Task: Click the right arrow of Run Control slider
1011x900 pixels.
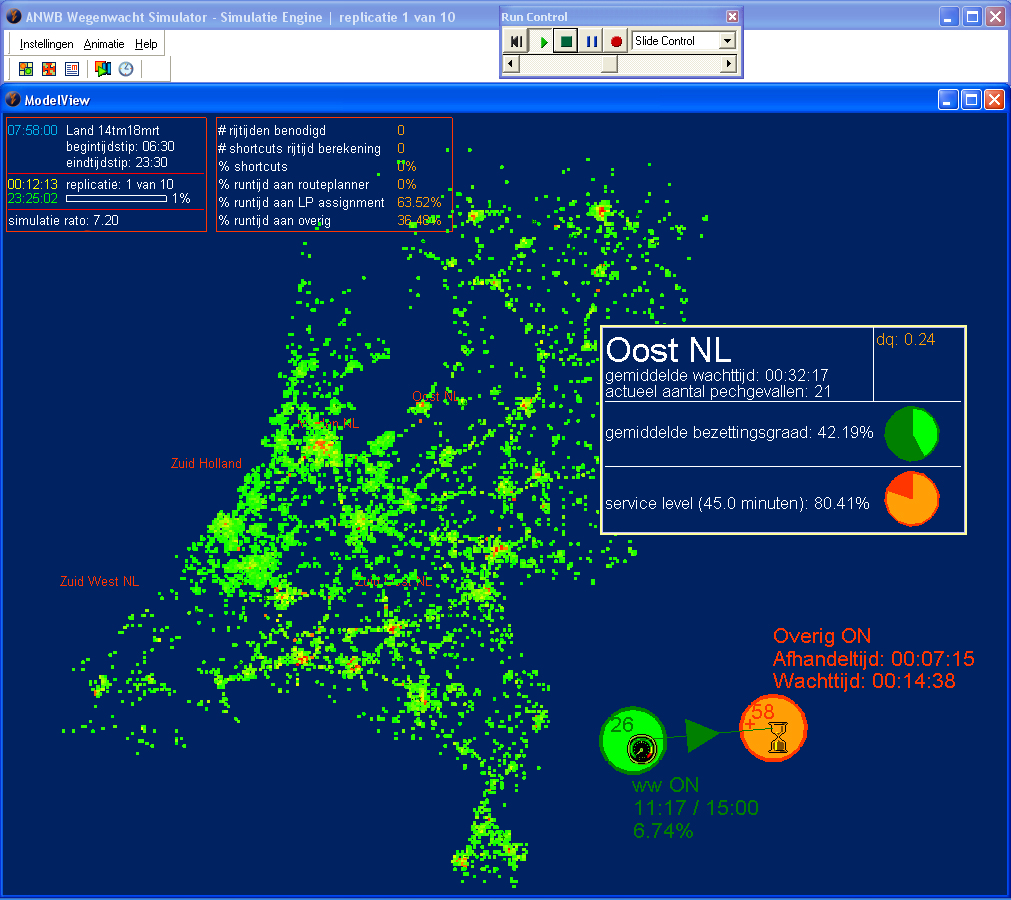Action: pyautogui.click(x=729, y=64)
